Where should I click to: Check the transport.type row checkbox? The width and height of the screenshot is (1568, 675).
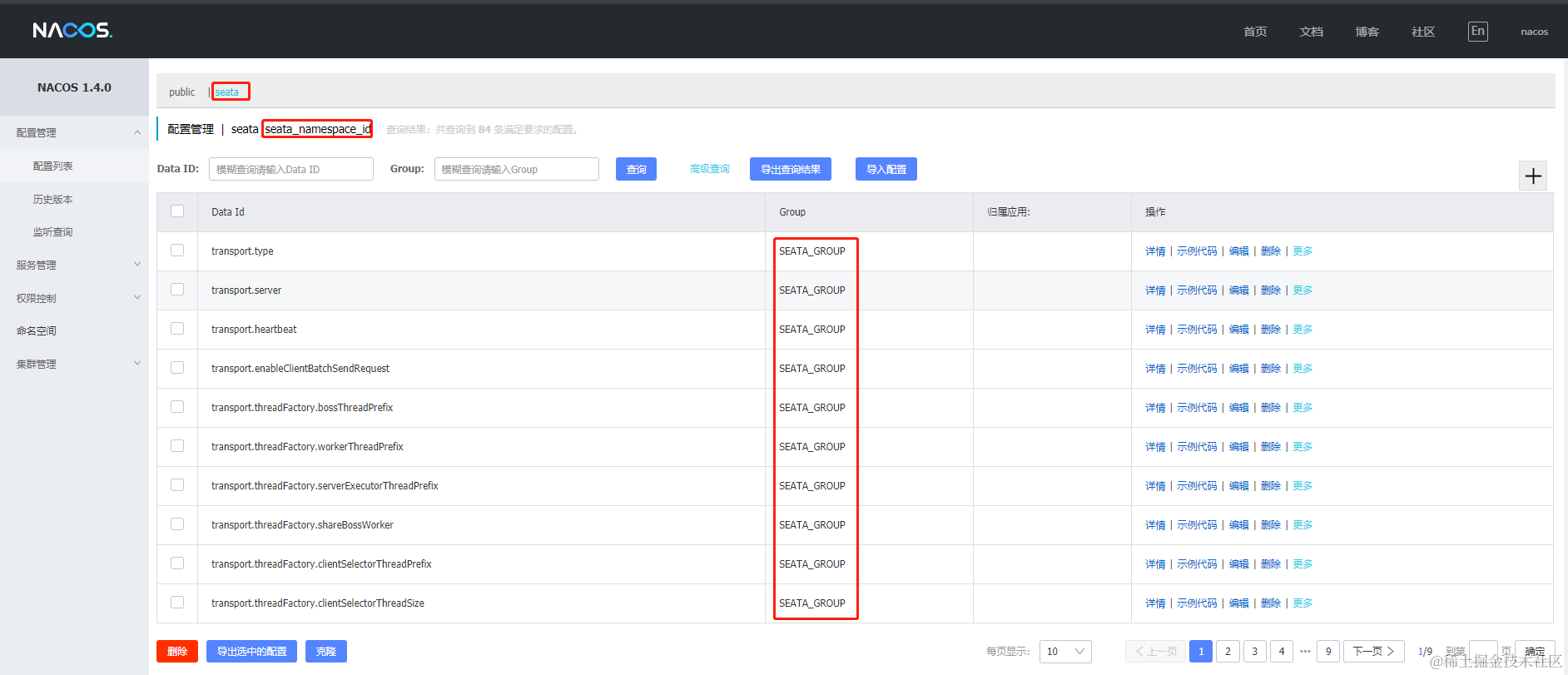coord(177,251)
